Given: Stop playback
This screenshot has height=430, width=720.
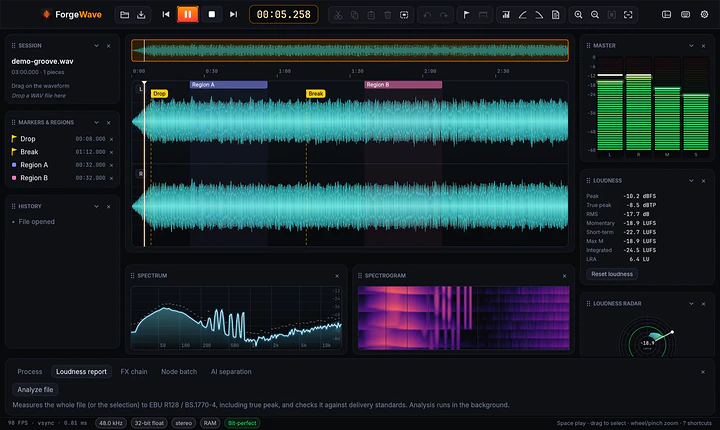Looking at the screenshot, I should click(212, 15).
